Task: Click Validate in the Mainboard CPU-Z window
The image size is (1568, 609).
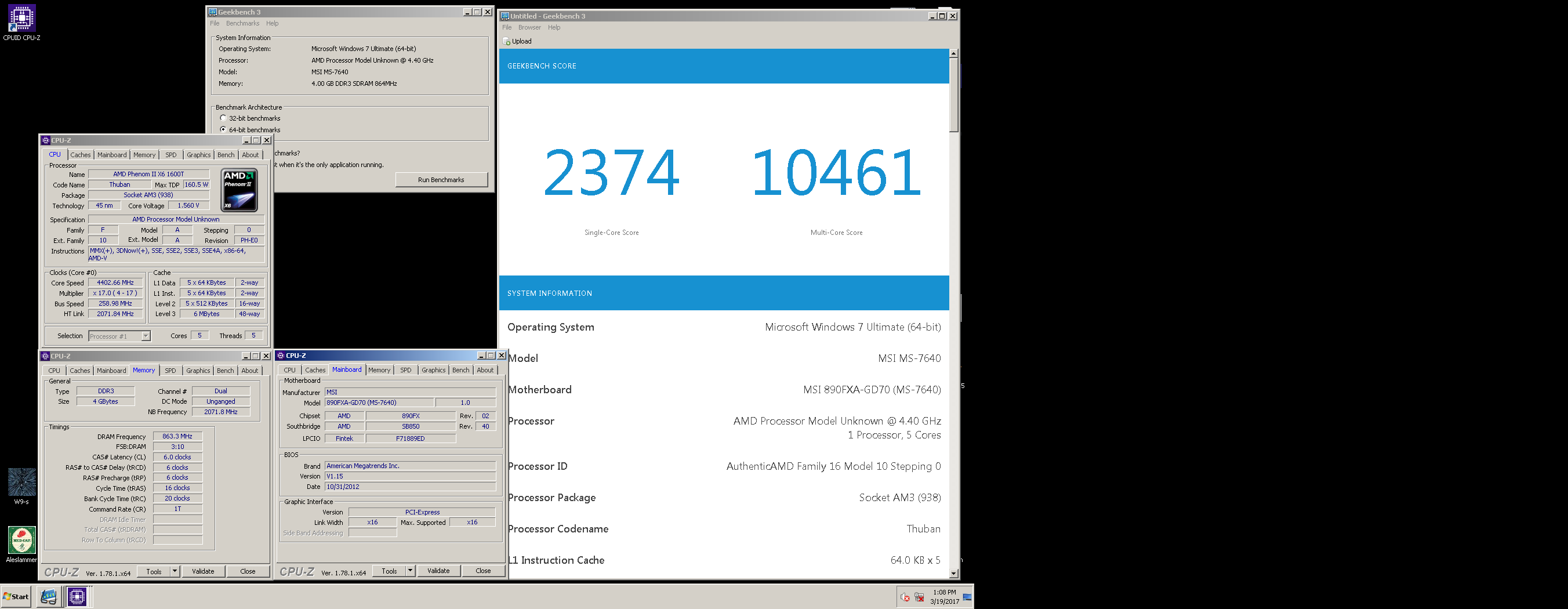Action: click(438, 571)
